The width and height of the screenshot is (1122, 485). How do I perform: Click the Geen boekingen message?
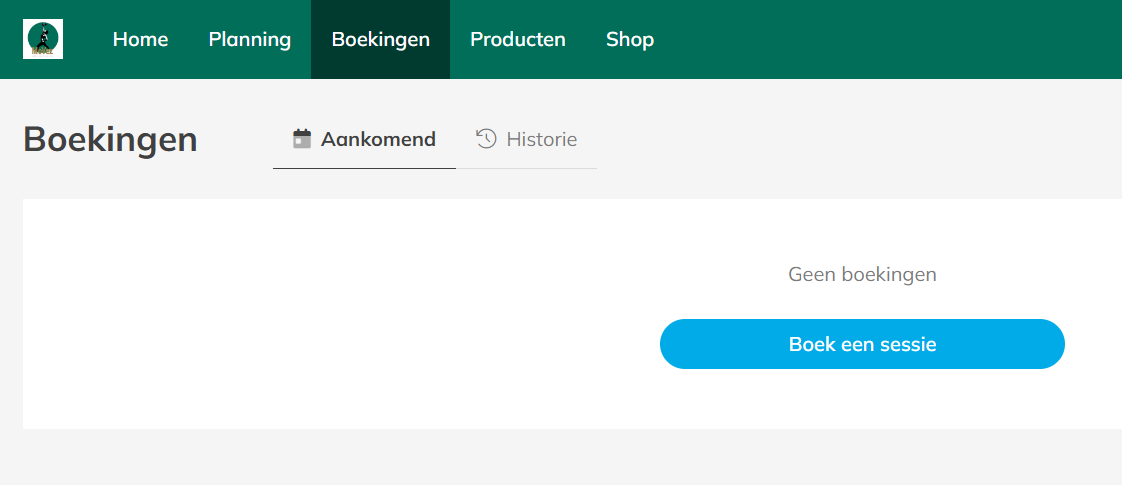[862, 274]
